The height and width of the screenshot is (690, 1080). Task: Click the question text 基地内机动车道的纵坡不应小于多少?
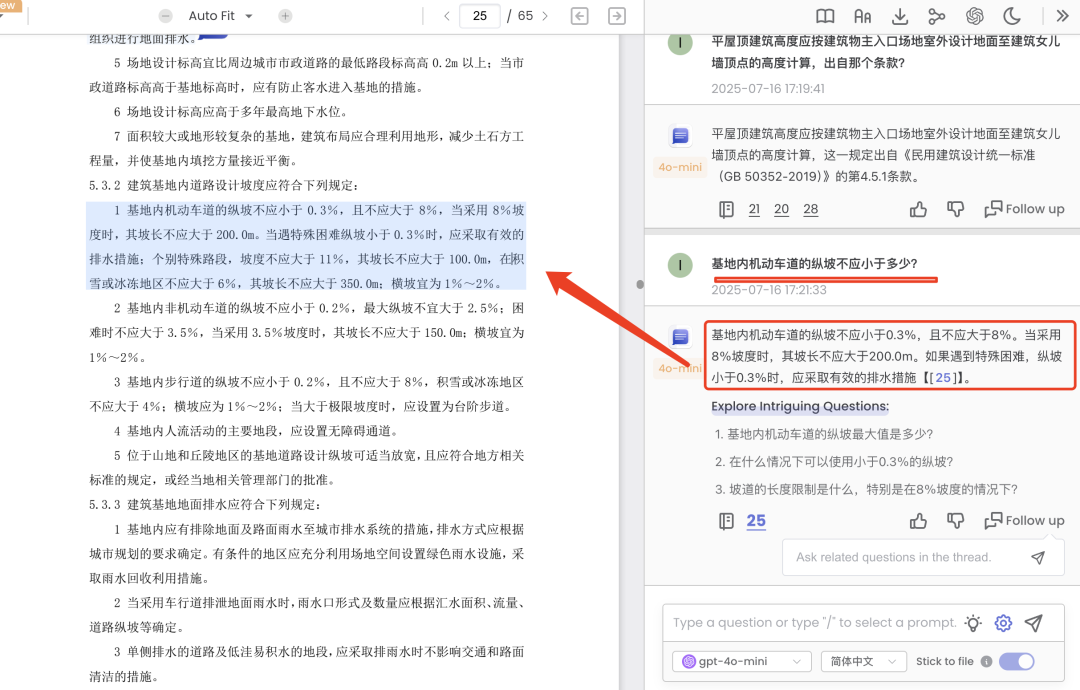814,264
